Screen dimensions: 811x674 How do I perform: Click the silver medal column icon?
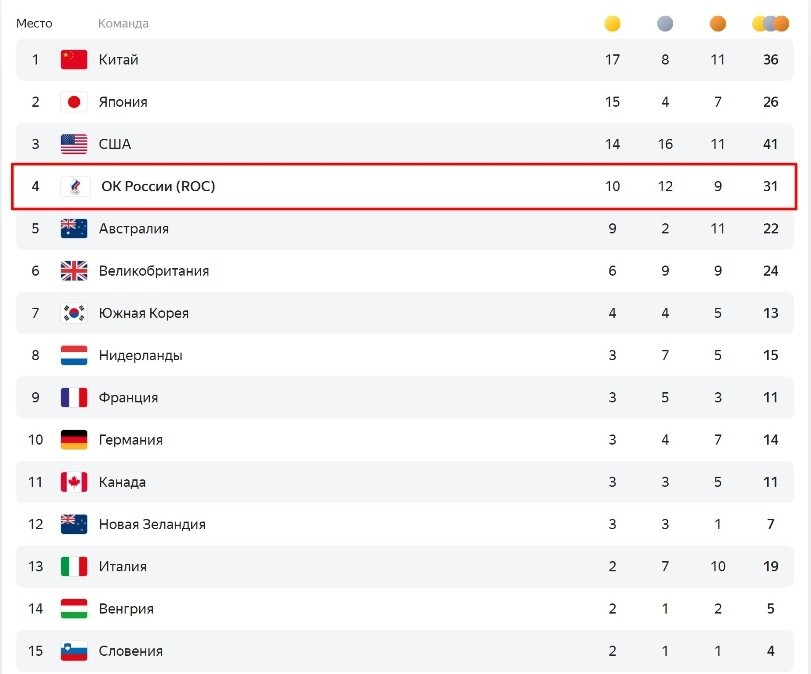(665, 23)
